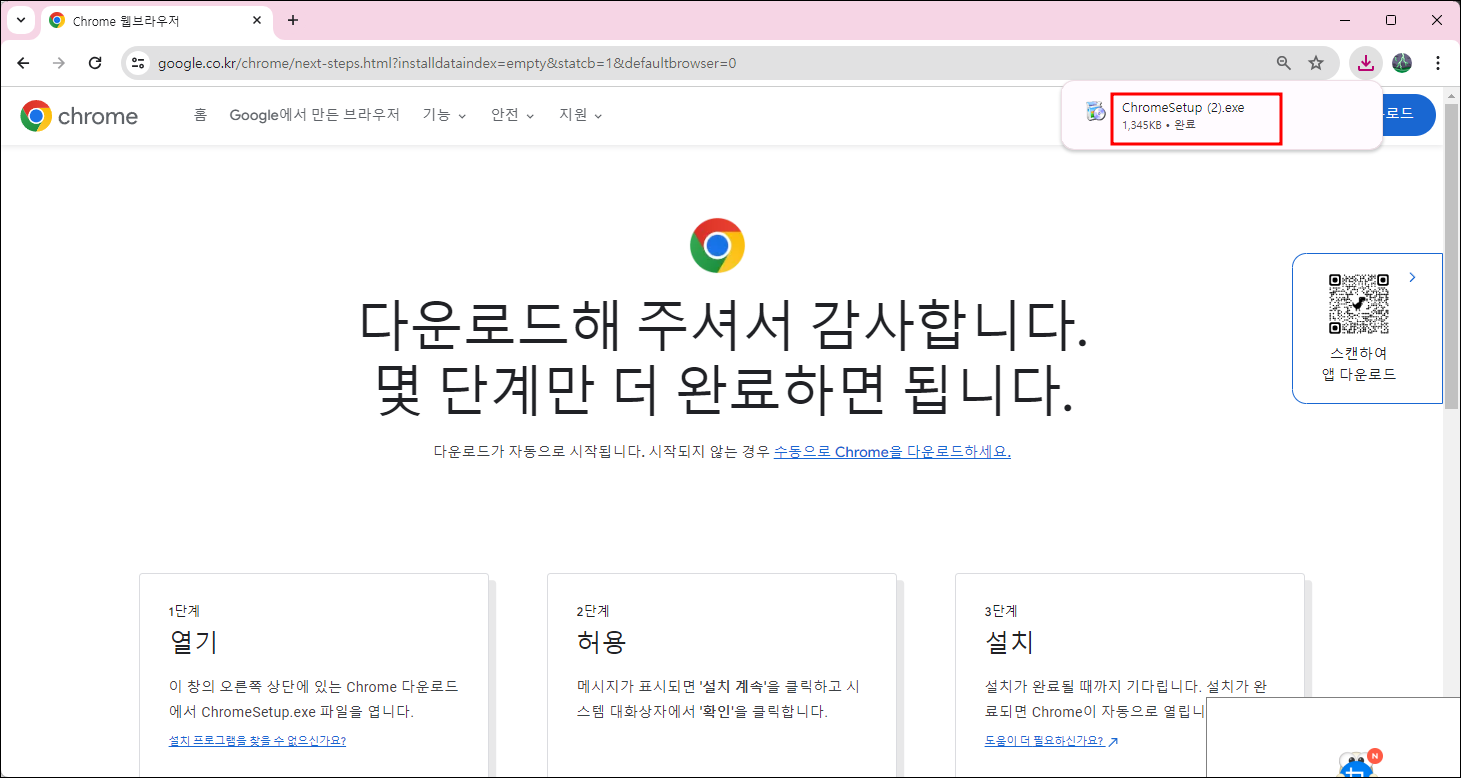Reload the page

tap(95, 63)
